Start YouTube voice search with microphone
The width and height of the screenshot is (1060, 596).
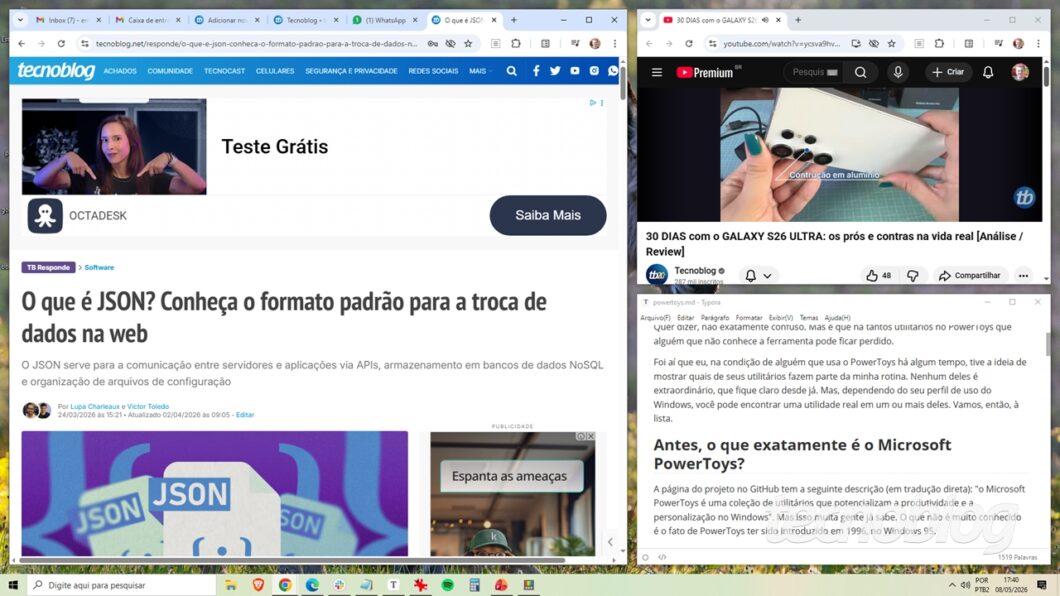pos(898,72)
